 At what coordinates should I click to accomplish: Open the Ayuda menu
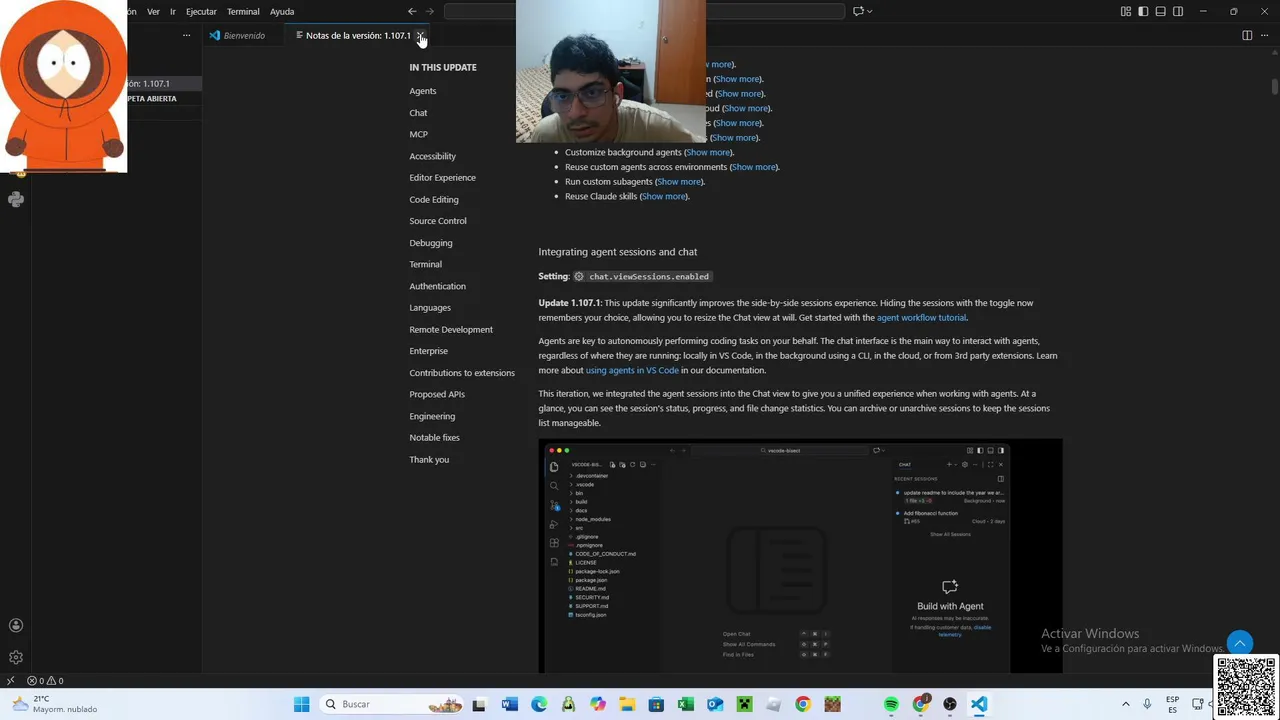point(282,12)
